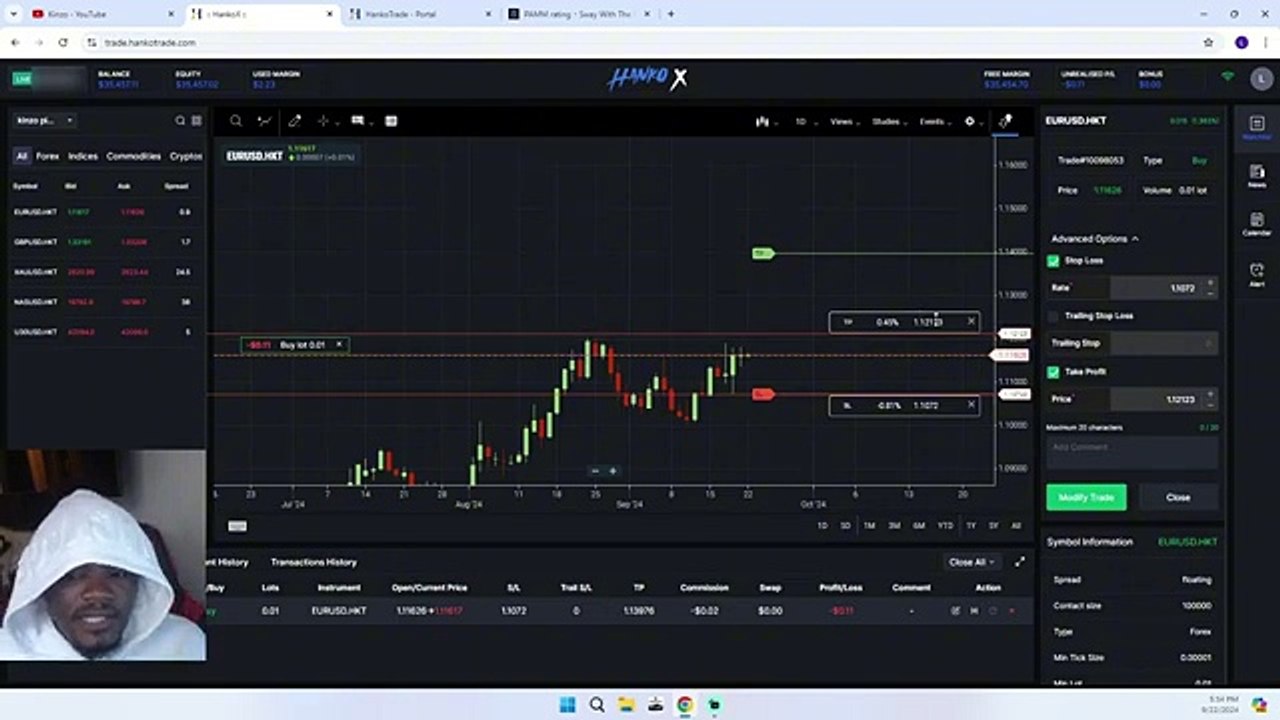Switch to Transactions History tab
This screenshot has height=720, width=1280.
tap(313, 562)
